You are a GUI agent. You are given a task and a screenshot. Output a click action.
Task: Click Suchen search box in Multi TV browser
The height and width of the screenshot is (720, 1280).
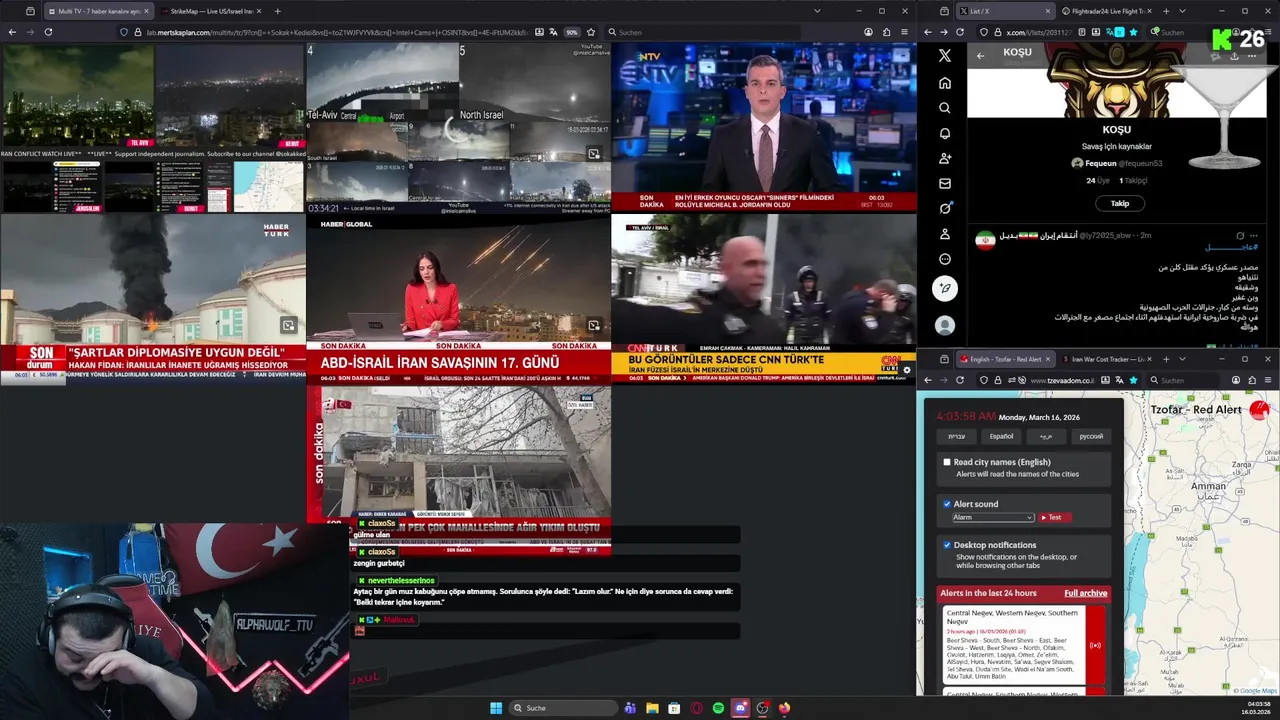coord(704,32)
